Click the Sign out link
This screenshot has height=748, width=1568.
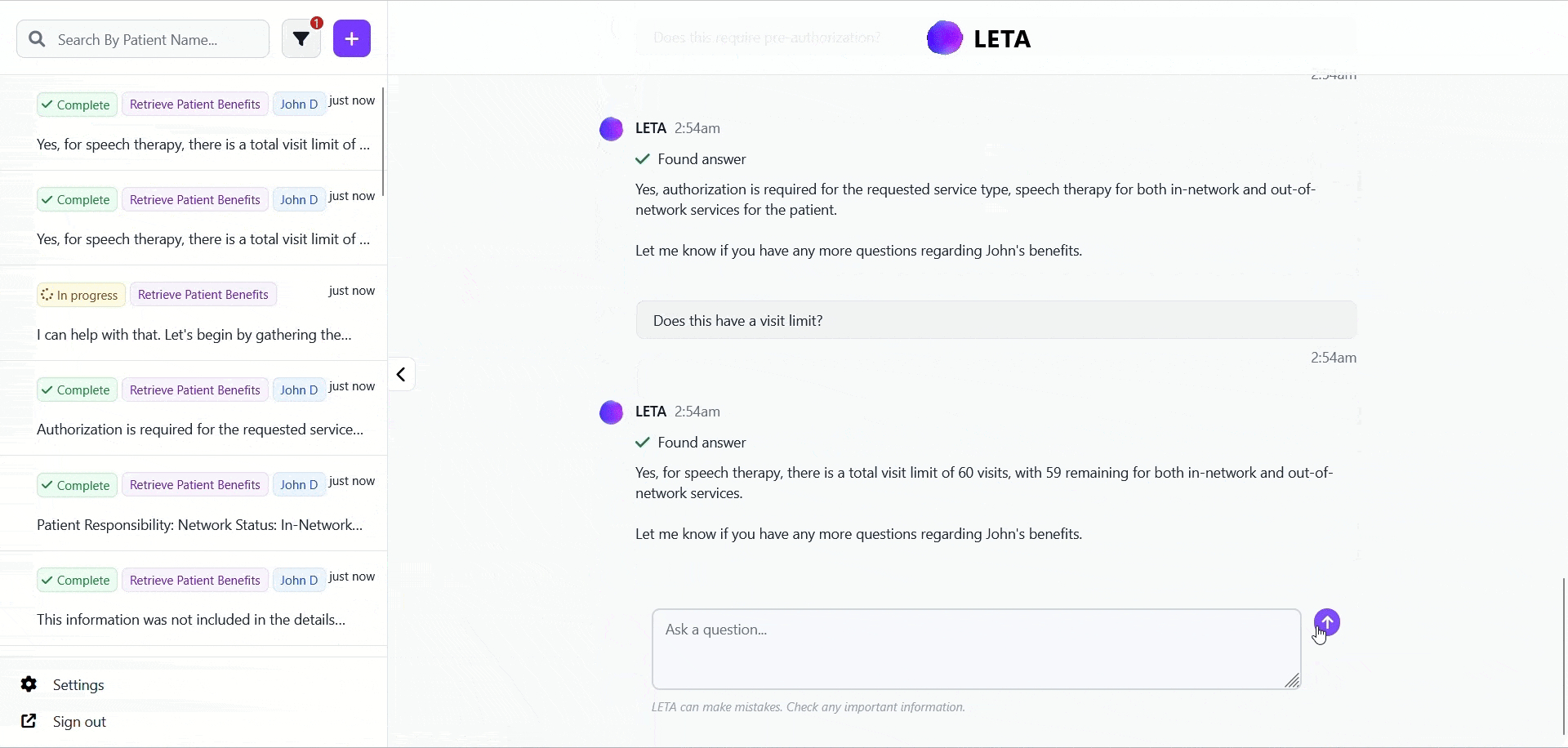[x=79, y=722]
